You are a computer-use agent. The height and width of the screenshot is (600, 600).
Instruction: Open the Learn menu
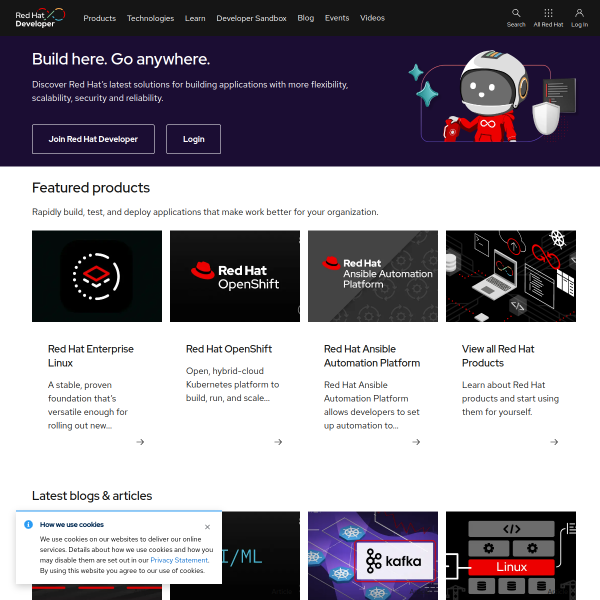click(195, 18)
